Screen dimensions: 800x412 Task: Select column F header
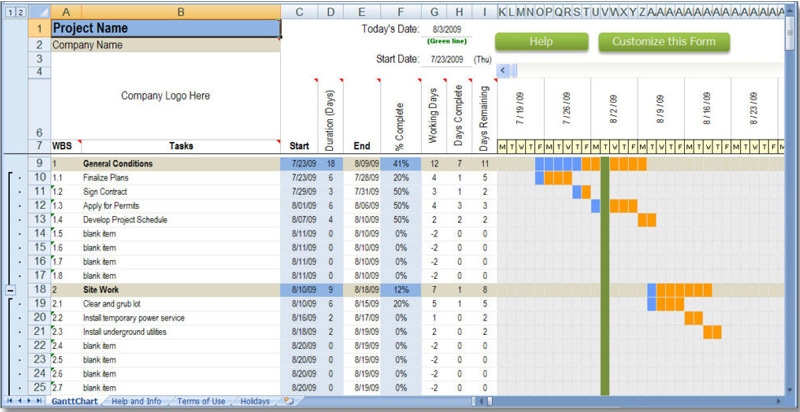pos(401,12)
